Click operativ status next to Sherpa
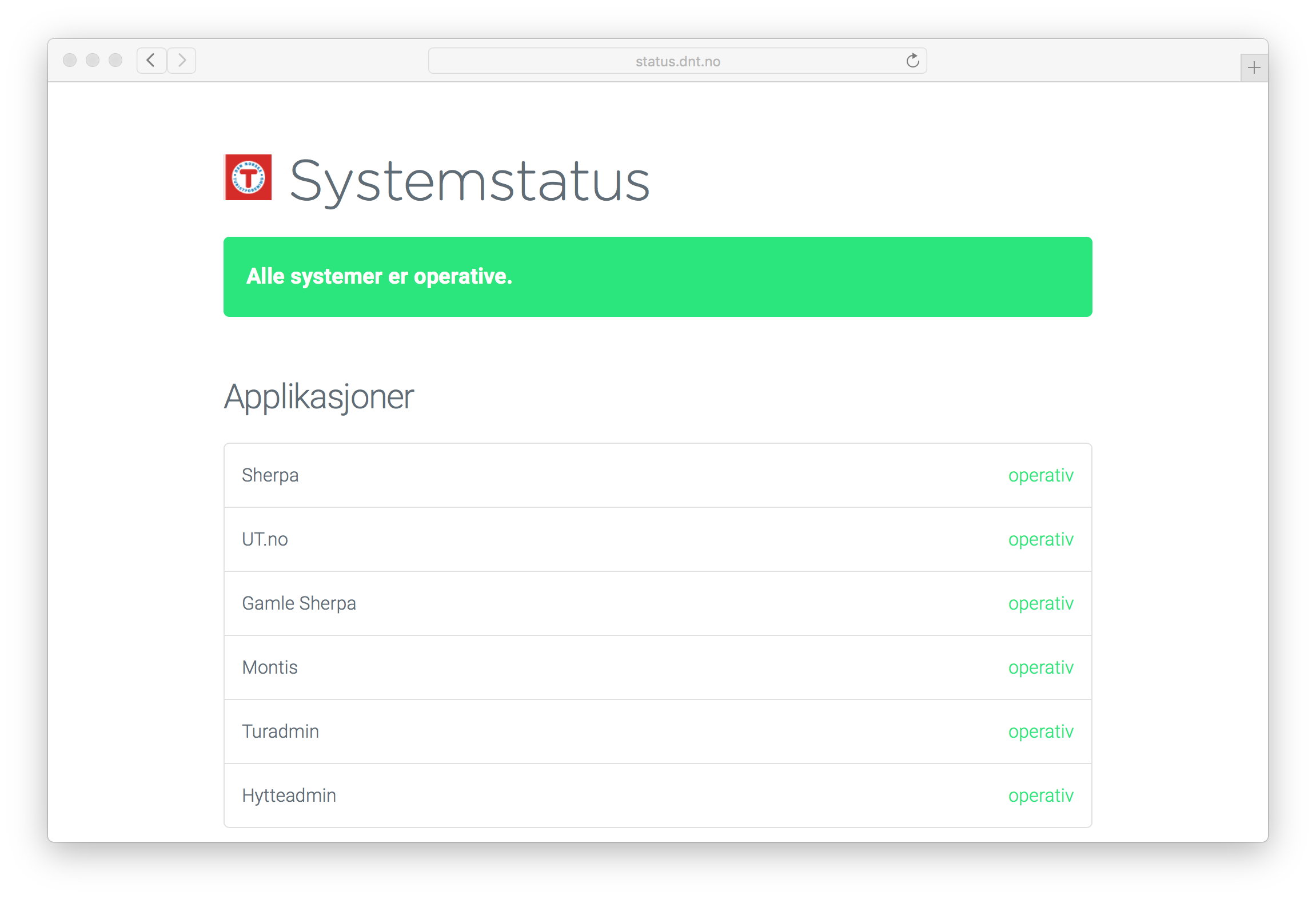This screenshot has width=1316, height=899. coord(1040,475)
